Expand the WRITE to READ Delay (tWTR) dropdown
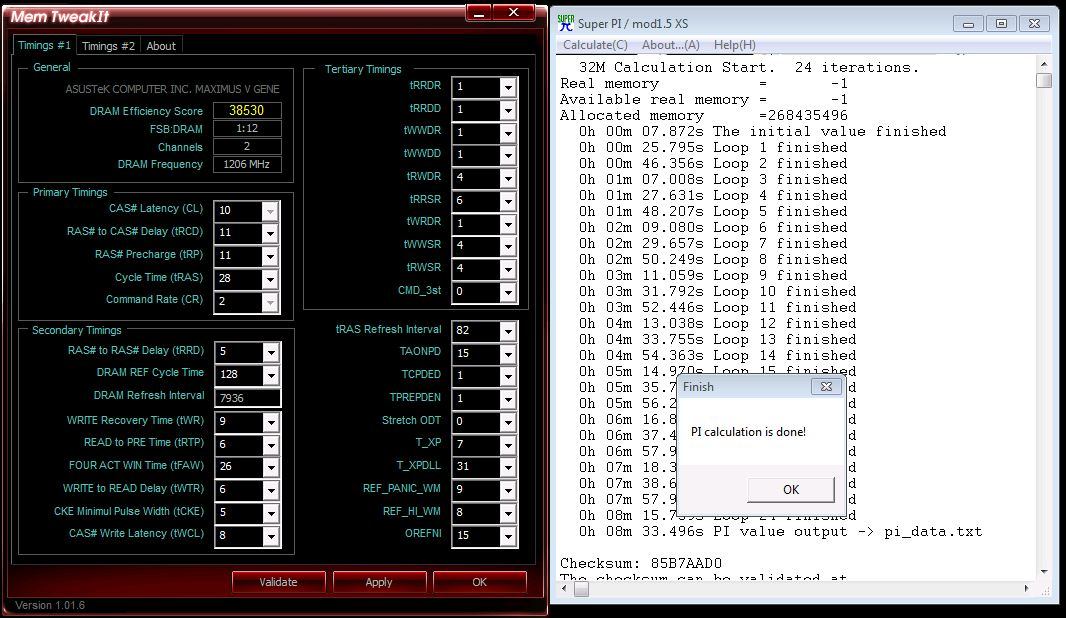Image resolution: width=1066 pixels, height=618 pixels. [271, 490]
